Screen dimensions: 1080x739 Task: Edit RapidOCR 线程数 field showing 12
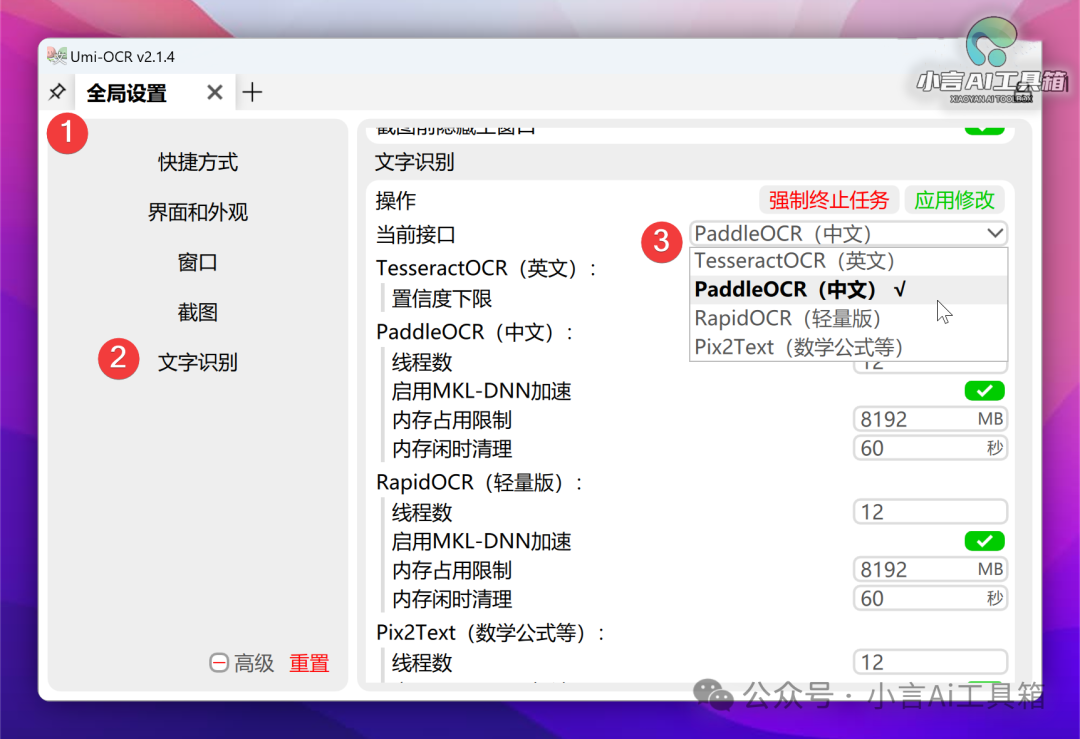coord(930,512)
